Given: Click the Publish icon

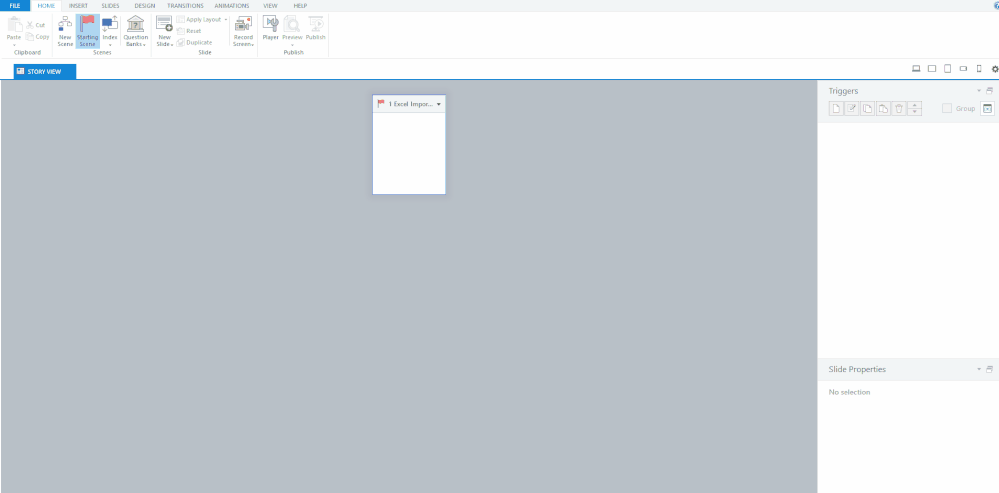Looking at the screenshot, I should 315,29.
